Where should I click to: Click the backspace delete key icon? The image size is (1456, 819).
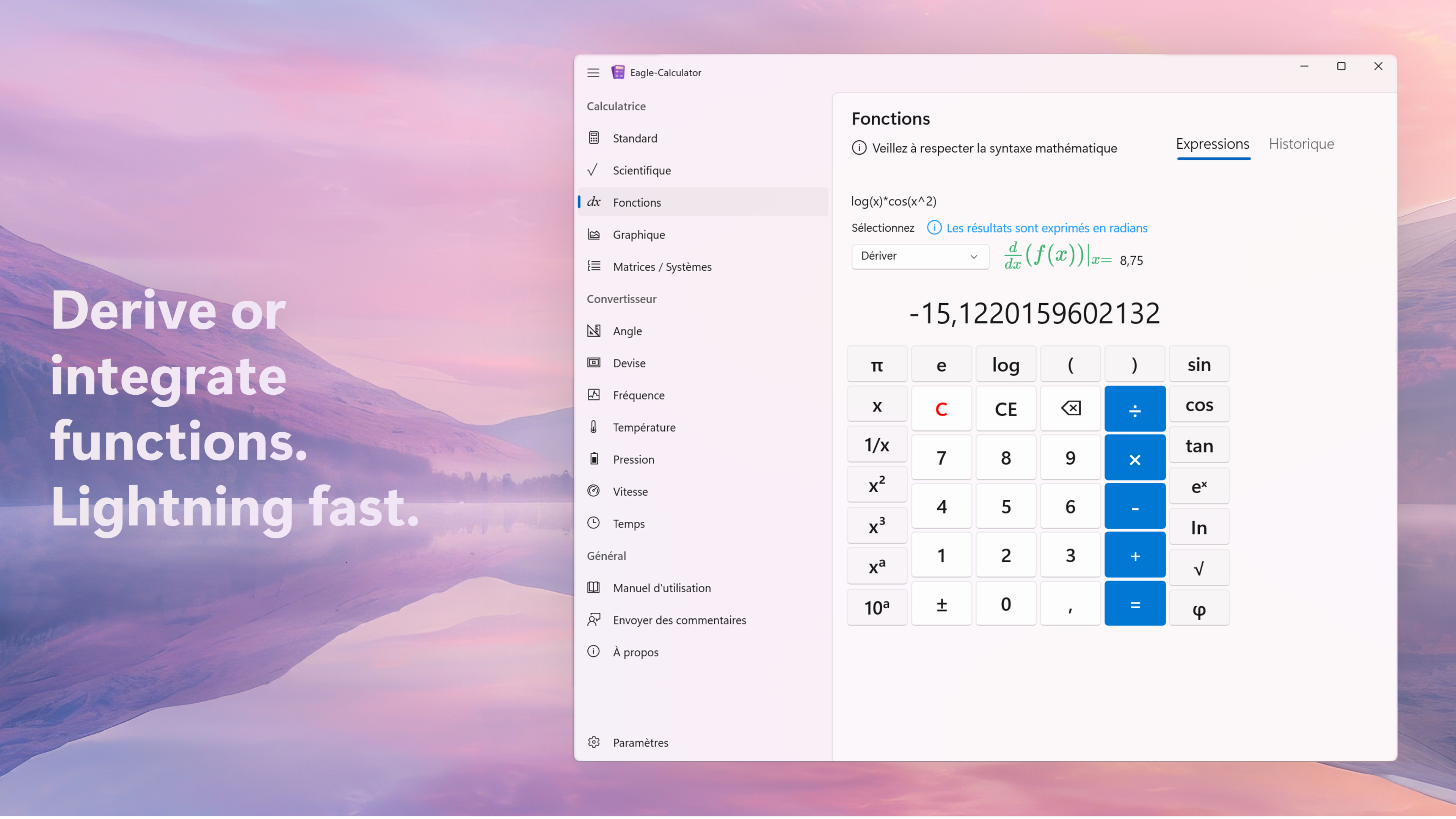[1070, 409]
